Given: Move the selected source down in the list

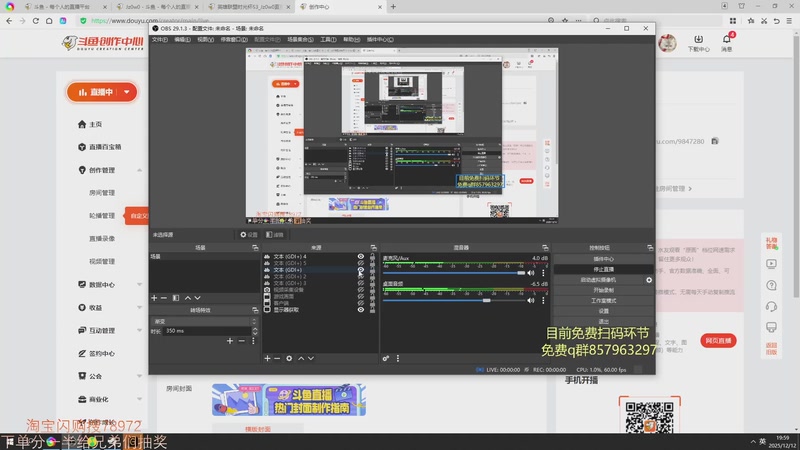Looking at the screenshot, I should pyautogui.click(x=311, y=359).
